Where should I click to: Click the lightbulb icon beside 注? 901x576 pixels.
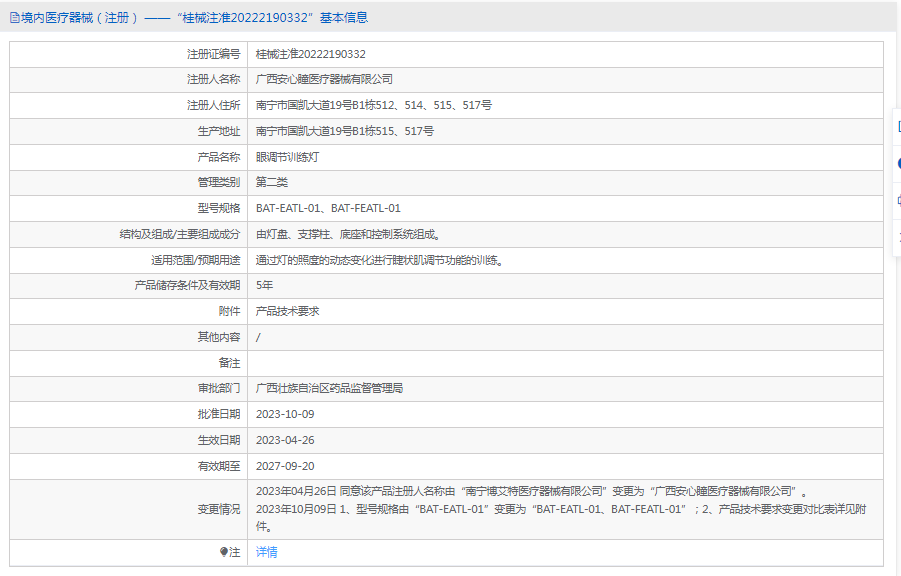click(x=224, y=552)
